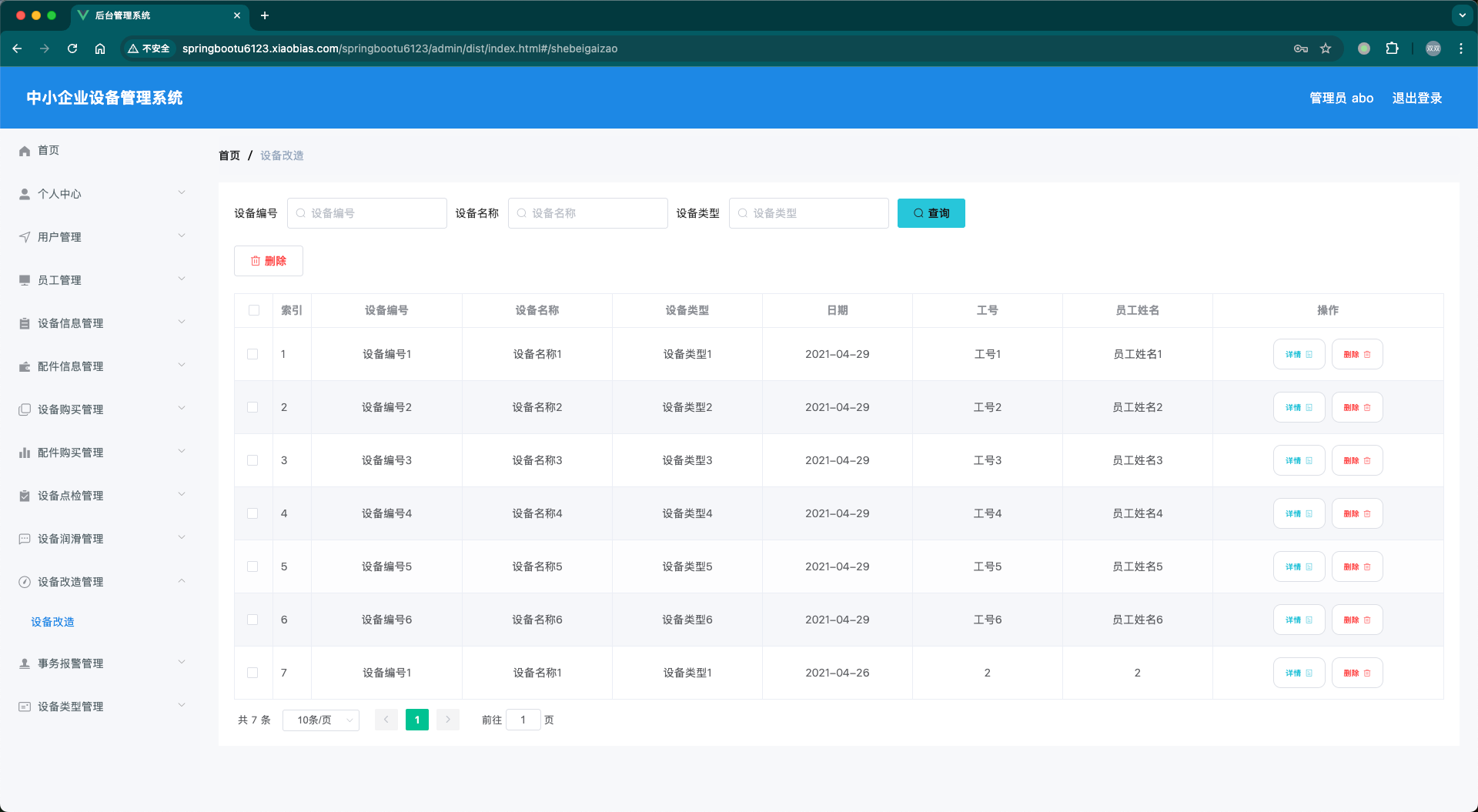This screenshot has width=1478, height=812.
Task: Focus the 设备名称 search input
Action: [x=588, y=213]
